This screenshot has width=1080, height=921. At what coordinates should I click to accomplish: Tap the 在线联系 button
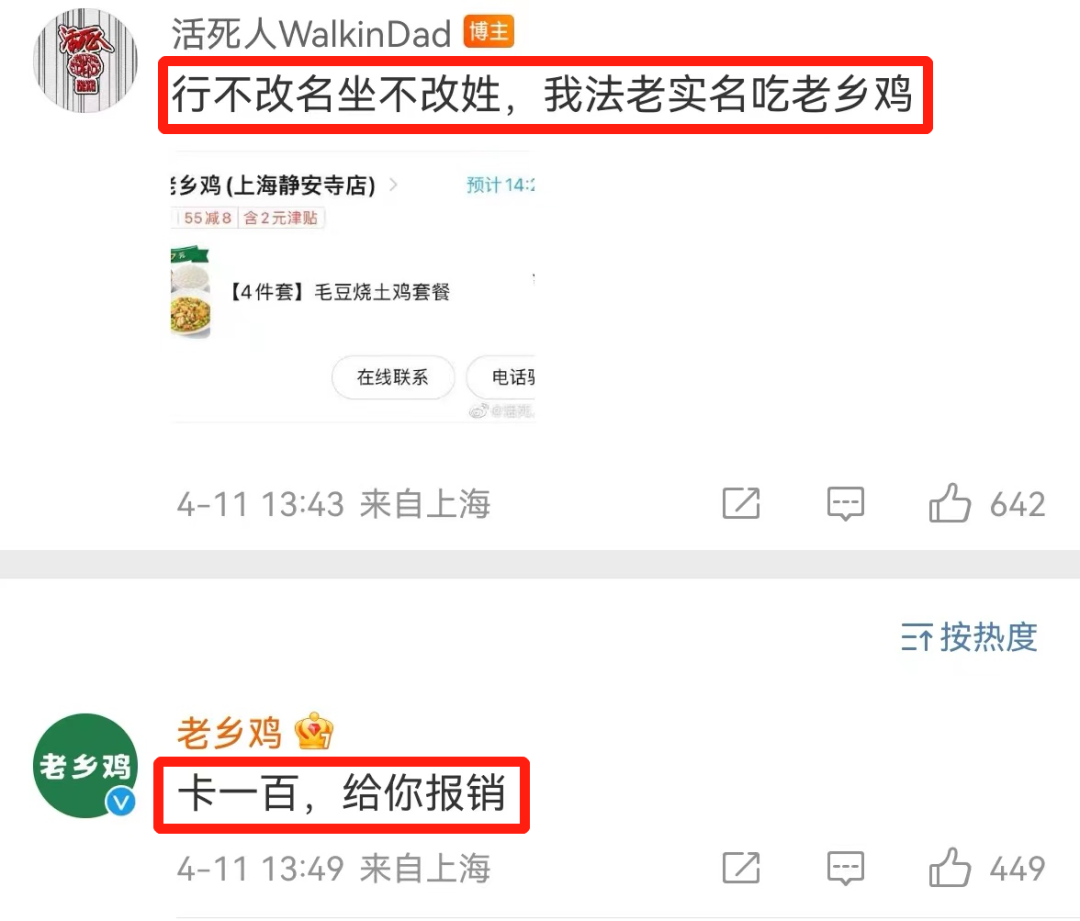click(393, 377)
